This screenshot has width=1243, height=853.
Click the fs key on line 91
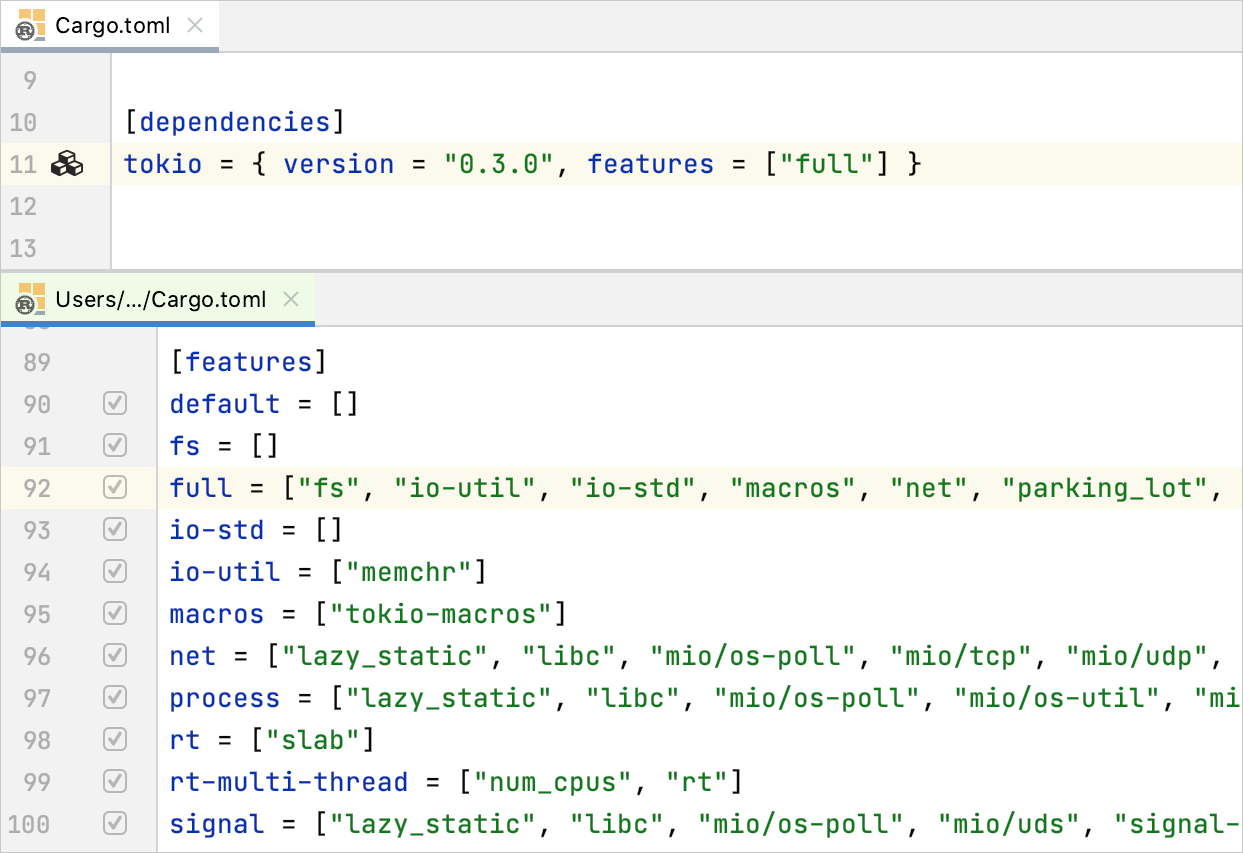[185, 447]
